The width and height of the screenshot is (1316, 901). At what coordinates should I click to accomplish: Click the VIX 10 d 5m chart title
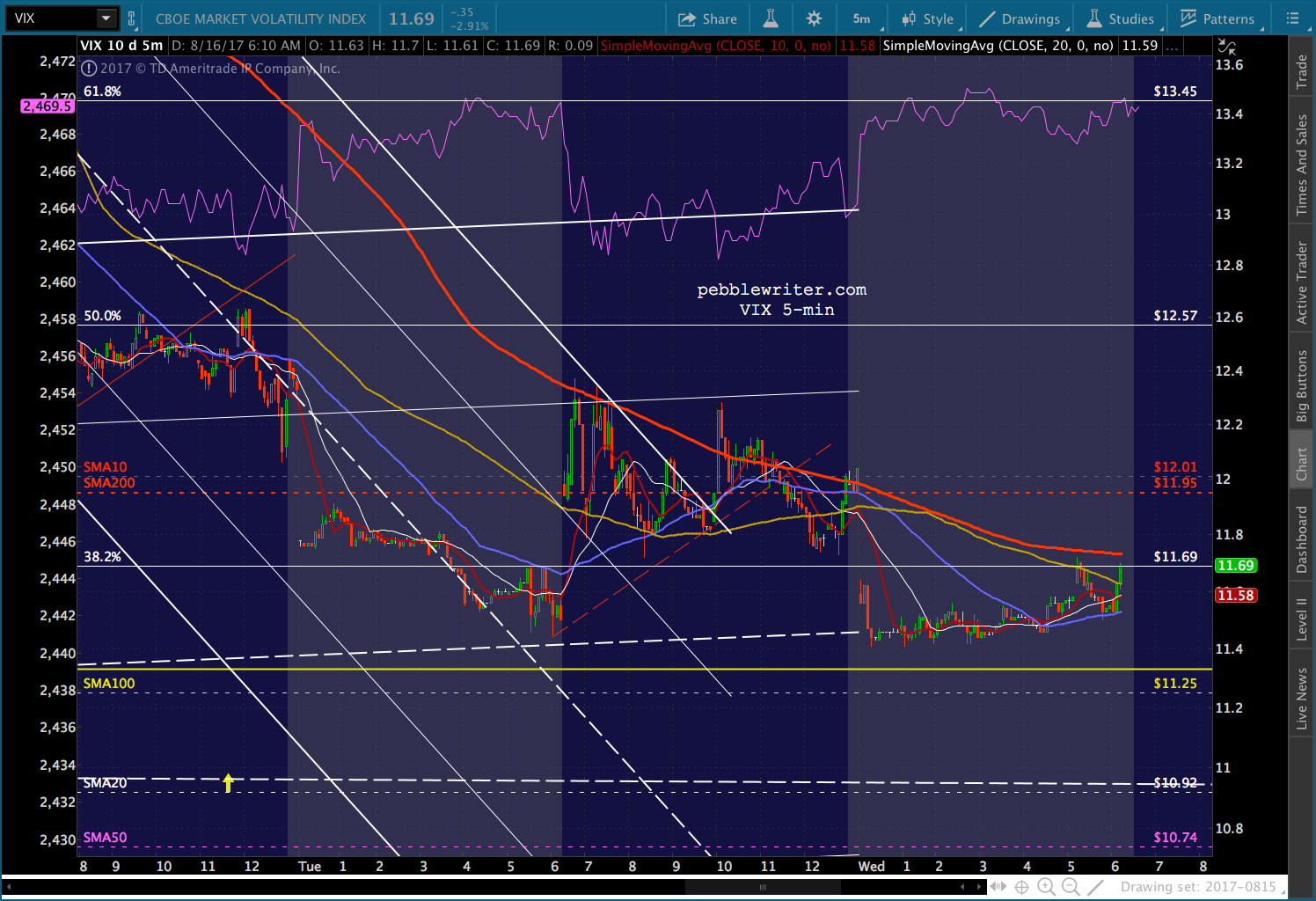click(121, 46)
